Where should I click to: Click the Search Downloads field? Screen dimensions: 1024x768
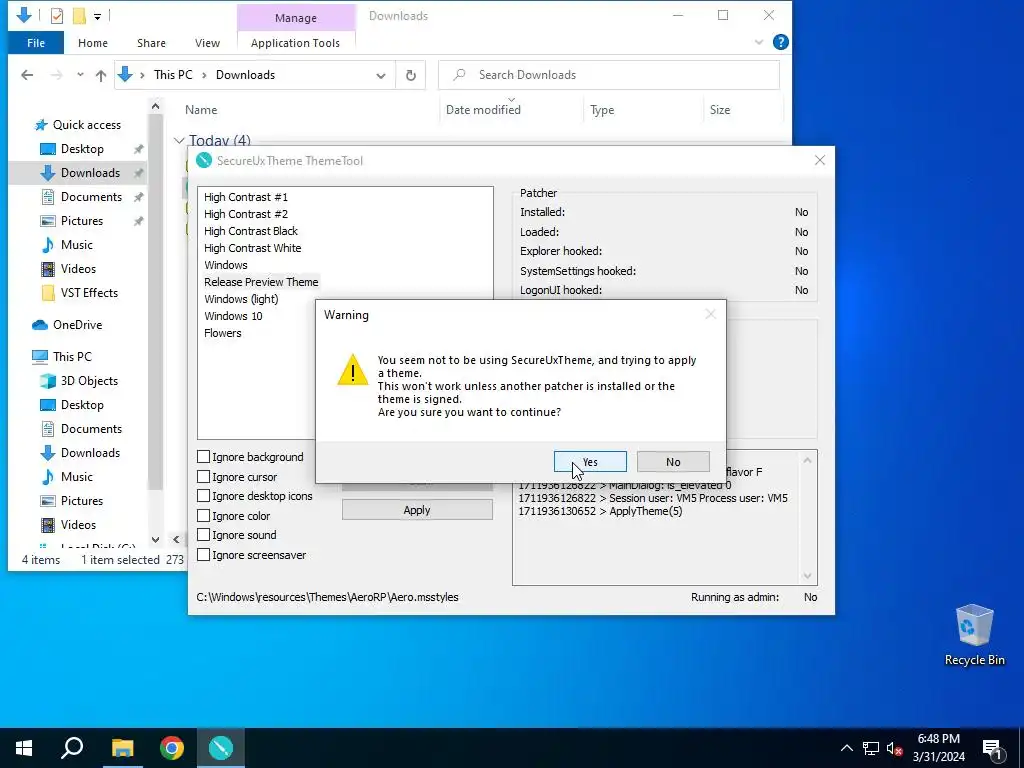tap(609, 75)
